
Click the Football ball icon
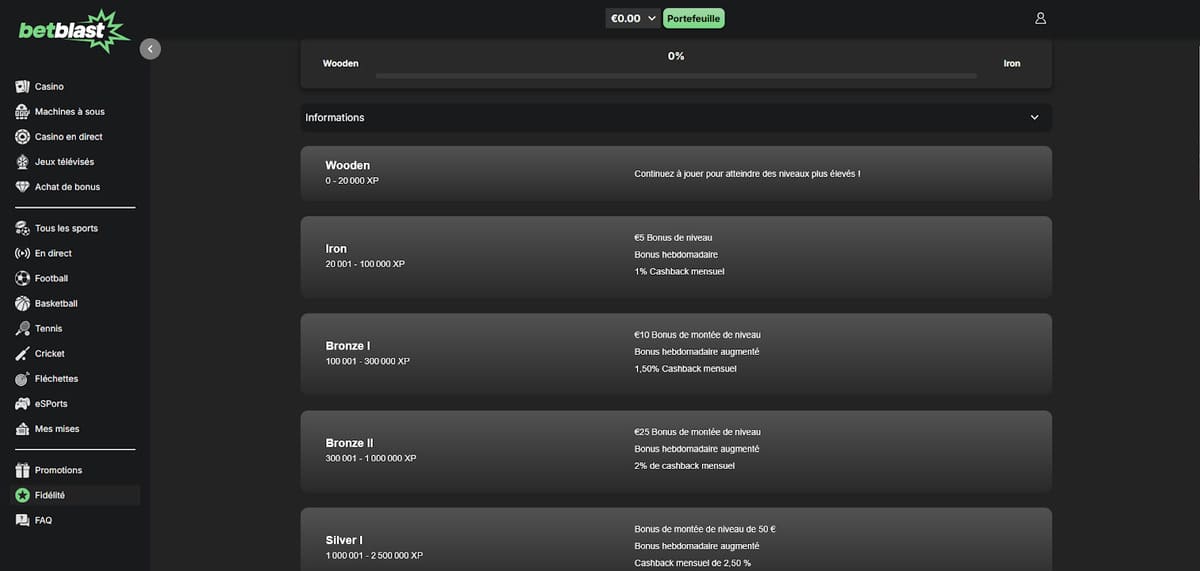coord(23,278)
